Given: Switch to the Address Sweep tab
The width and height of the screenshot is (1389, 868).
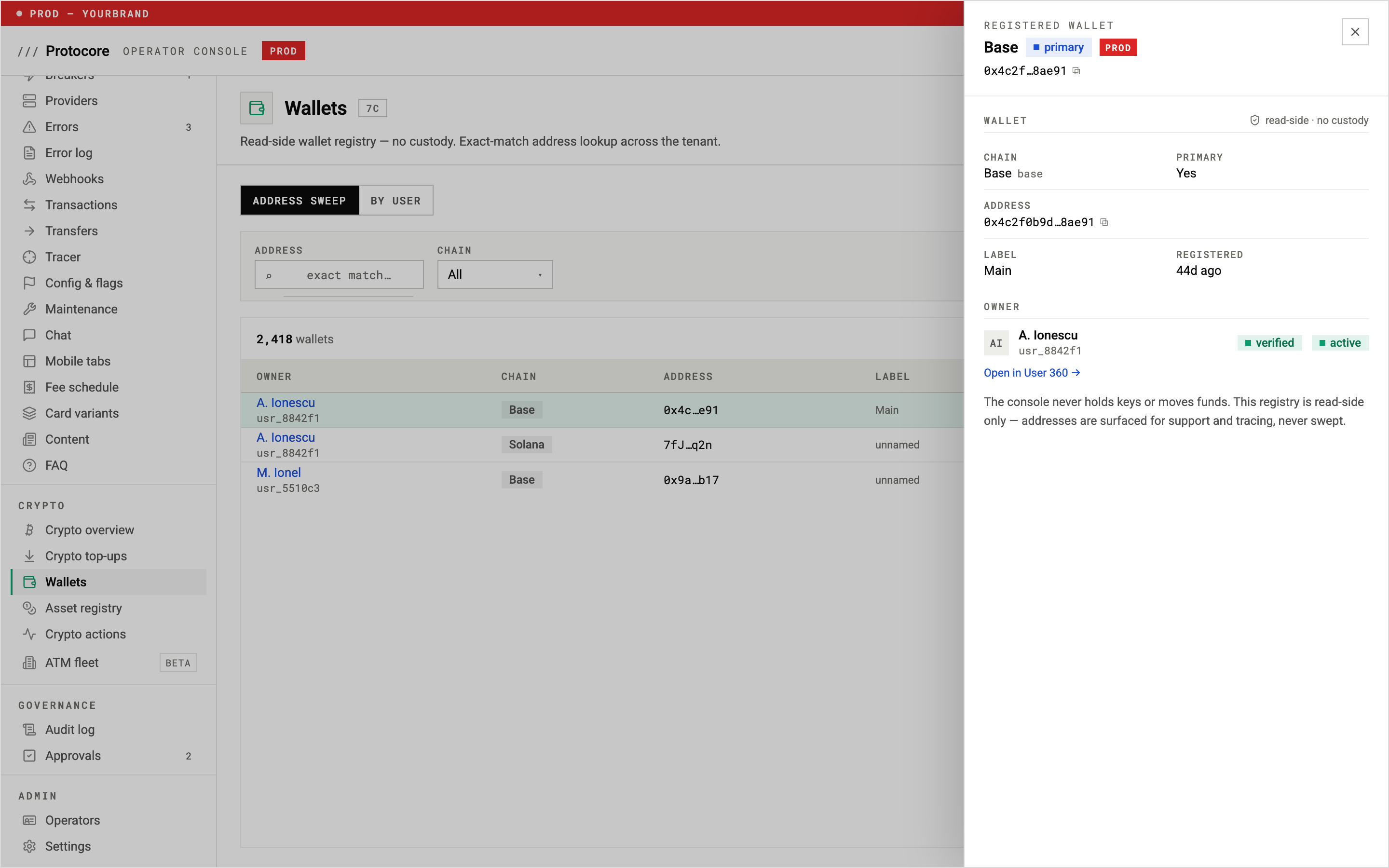Looking at the screenshot, I should coord(300,200).
